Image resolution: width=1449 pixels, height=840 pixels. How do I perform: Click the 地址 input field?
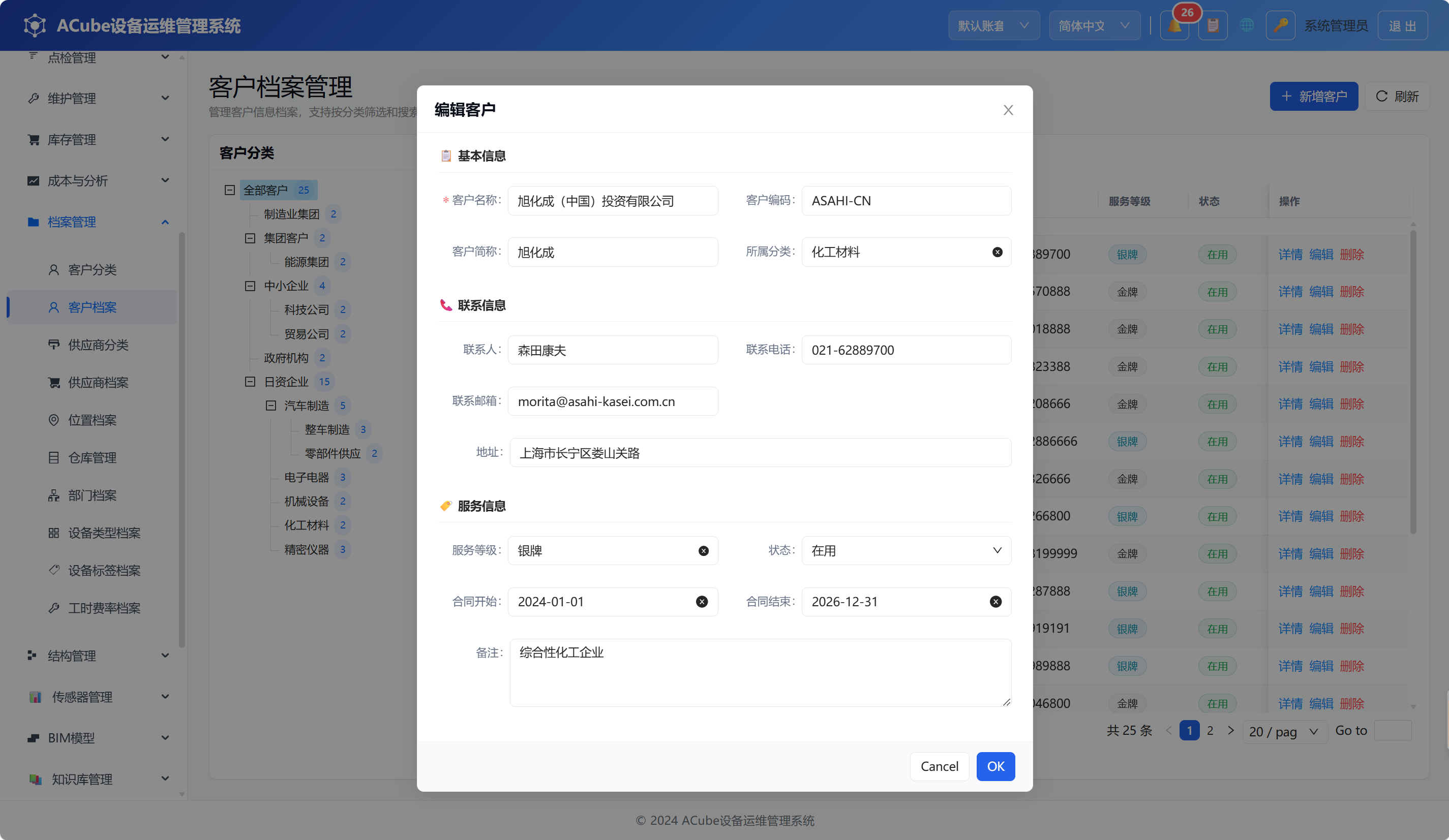760,453
